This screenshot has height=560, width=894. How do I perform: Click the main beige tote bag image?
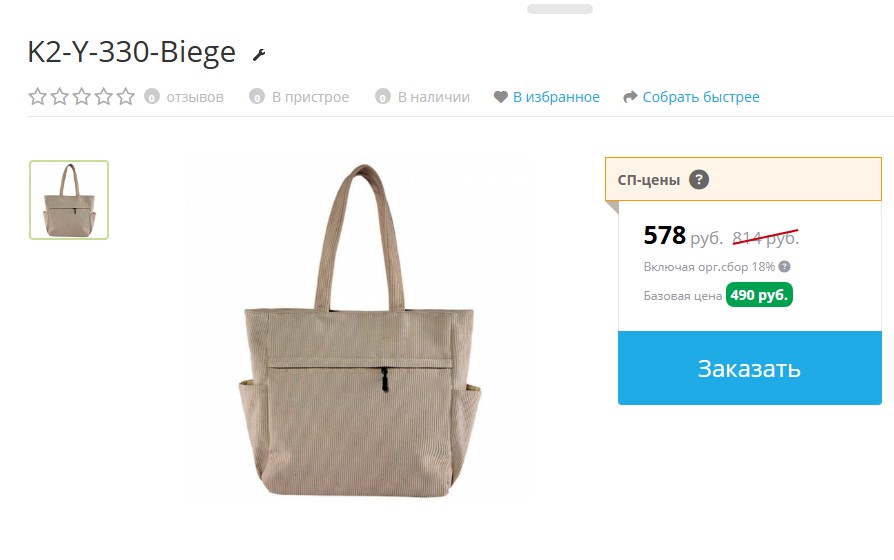tap(359, 330)
